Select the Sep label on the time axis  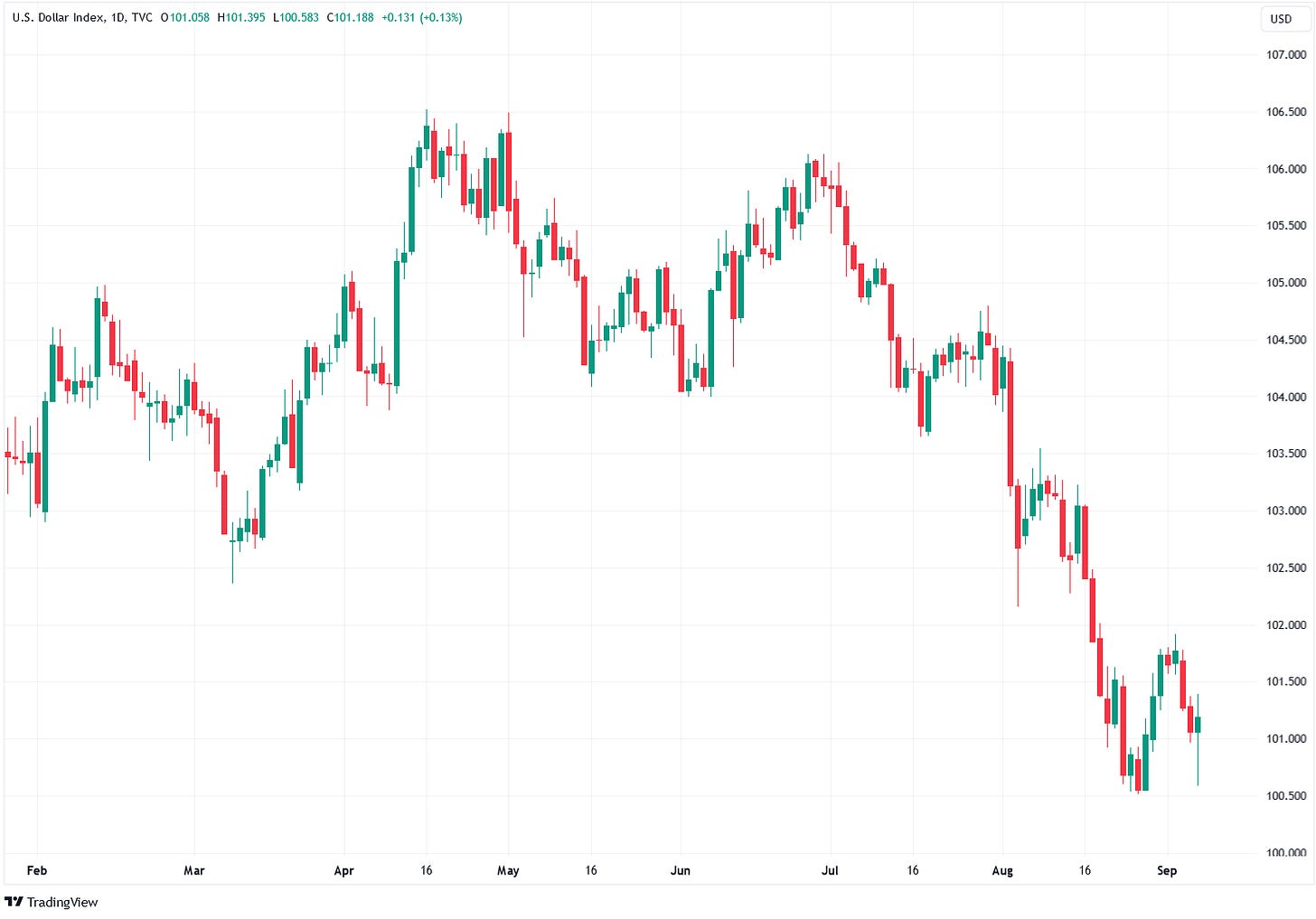(x=1167, y=870)
